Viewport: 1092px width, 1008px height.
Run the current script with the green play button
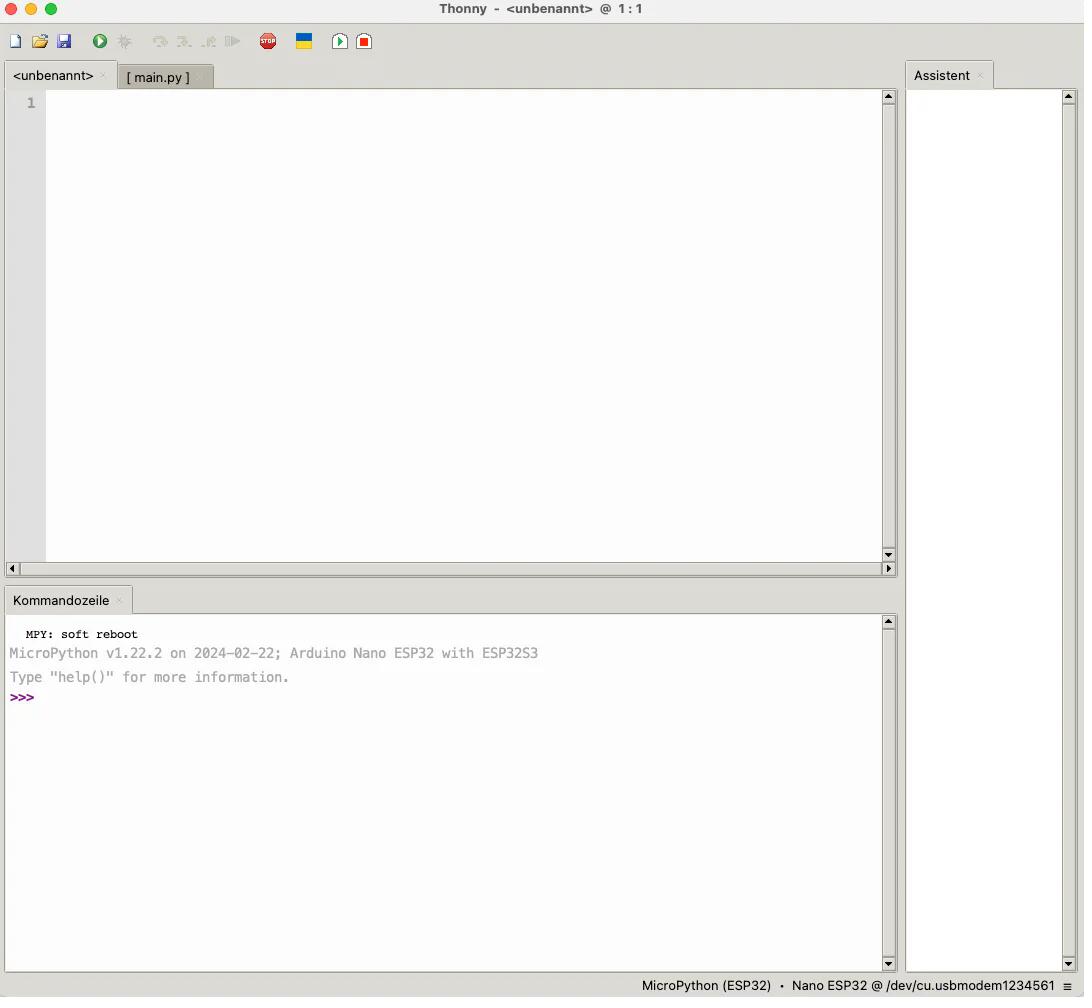tap(100, 41)
